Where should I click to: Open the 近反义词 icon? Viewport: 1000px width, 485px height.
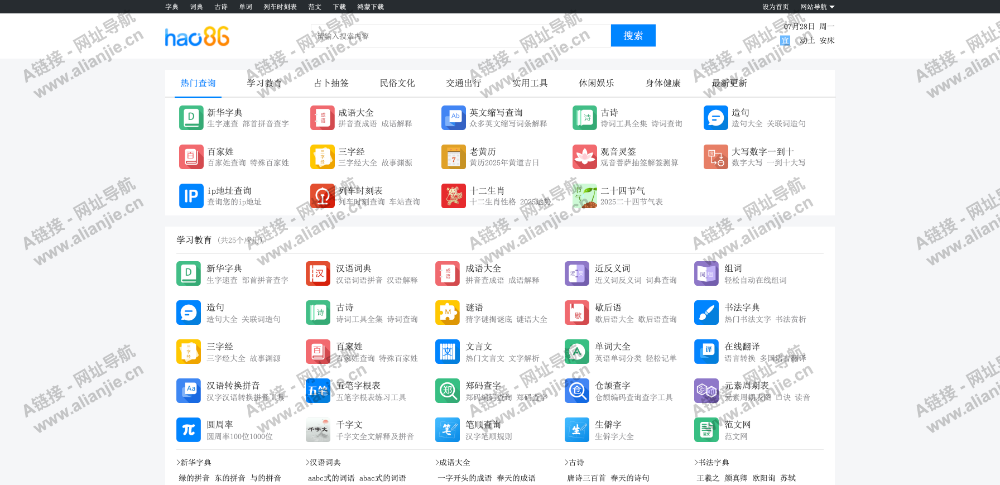tap(577, 274)
